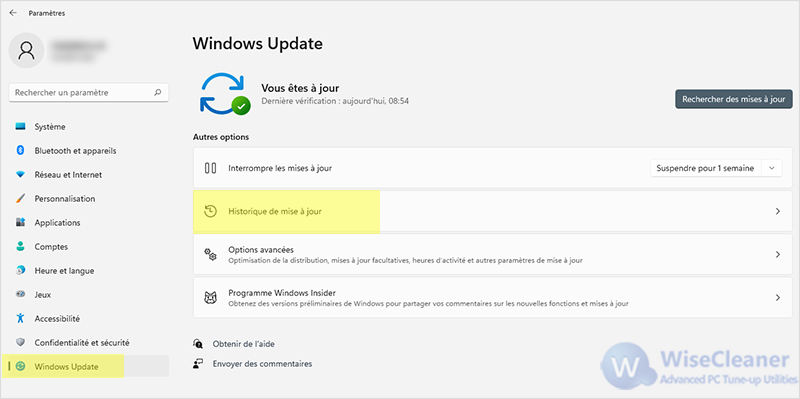
Task: Open Programme Windows Insider row
Action: 492,297
